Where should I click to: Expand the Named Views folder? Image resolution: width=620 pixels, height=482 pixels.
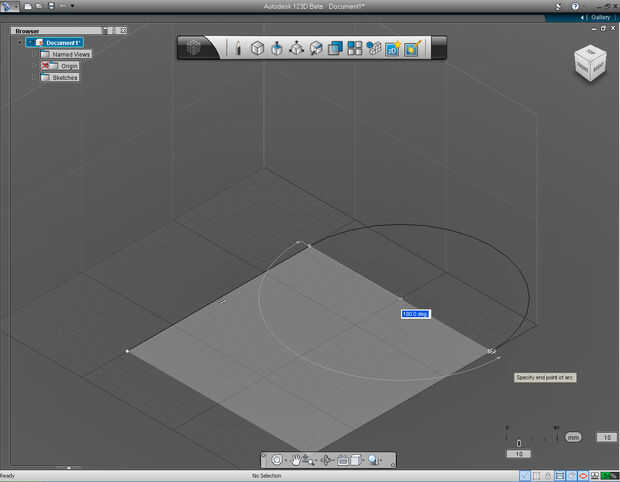(x=36, y=54)
